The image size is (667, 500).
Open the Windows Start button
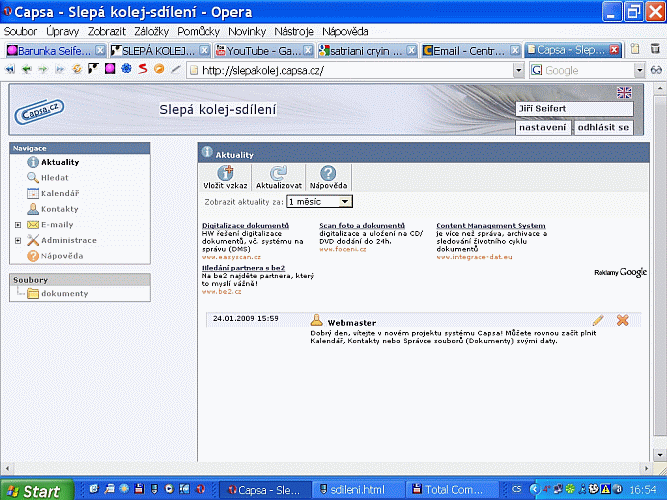coord(37,490)
